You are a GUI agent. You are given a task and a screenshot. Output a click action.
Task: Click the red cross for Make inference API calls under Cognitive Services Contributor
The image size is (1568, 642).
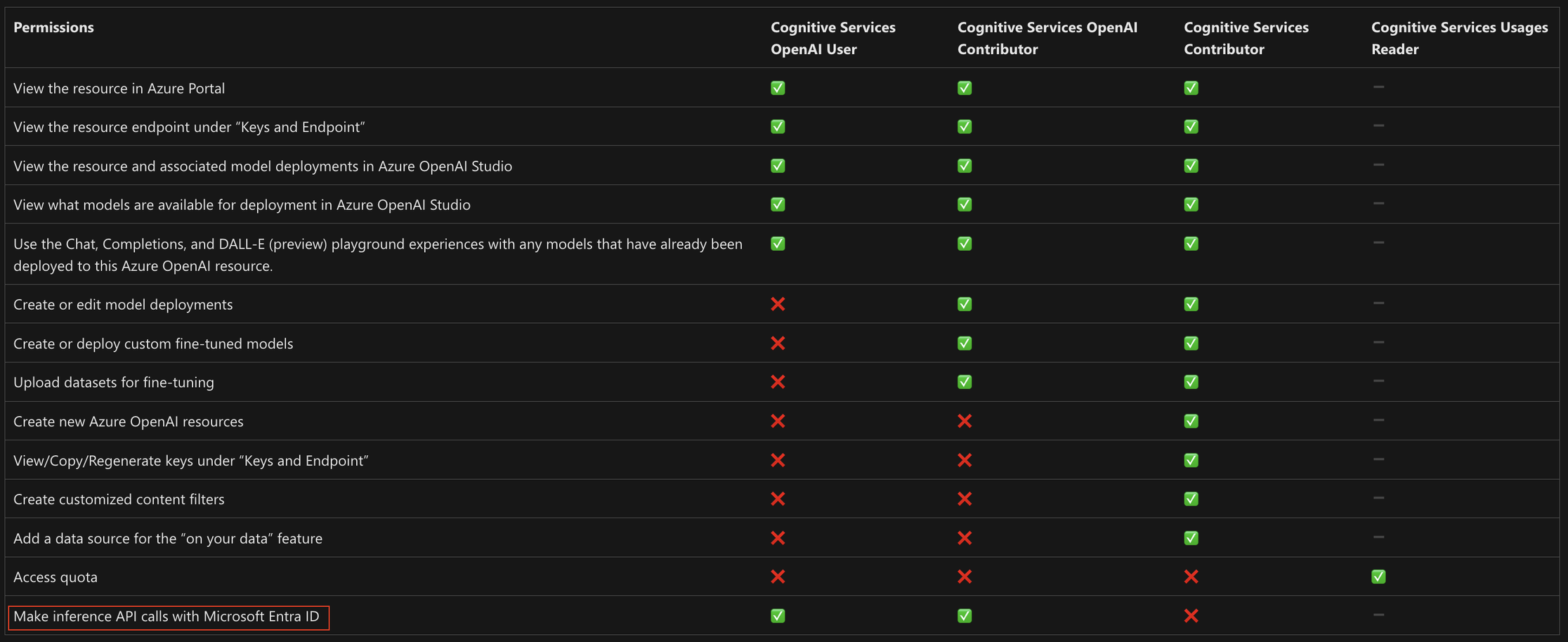pyautogui.click(x=1191, y=616)
